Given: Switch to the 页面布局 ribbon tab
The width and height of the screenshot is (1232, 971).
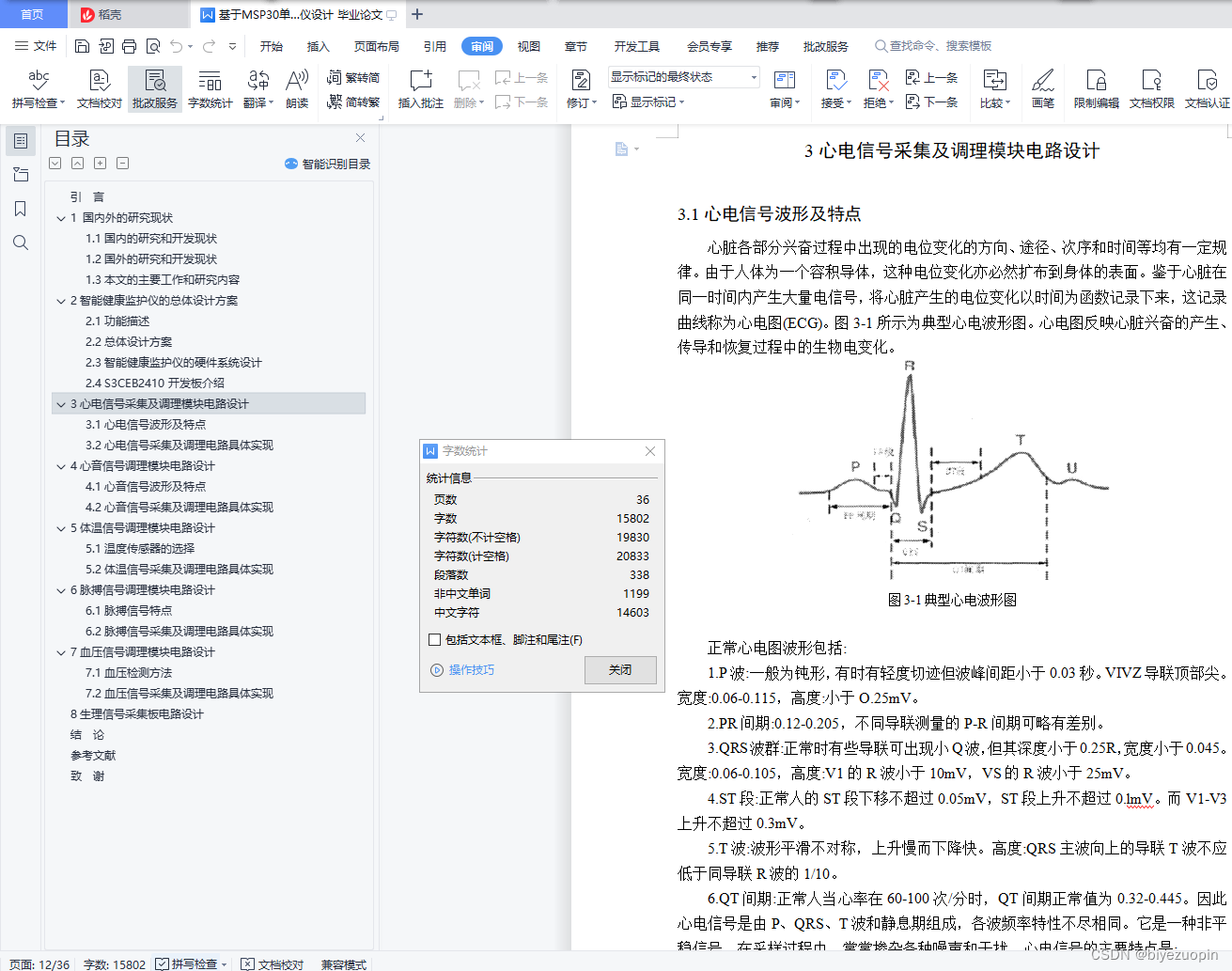Looking at the screenshot, I should [x=377, y=46].
